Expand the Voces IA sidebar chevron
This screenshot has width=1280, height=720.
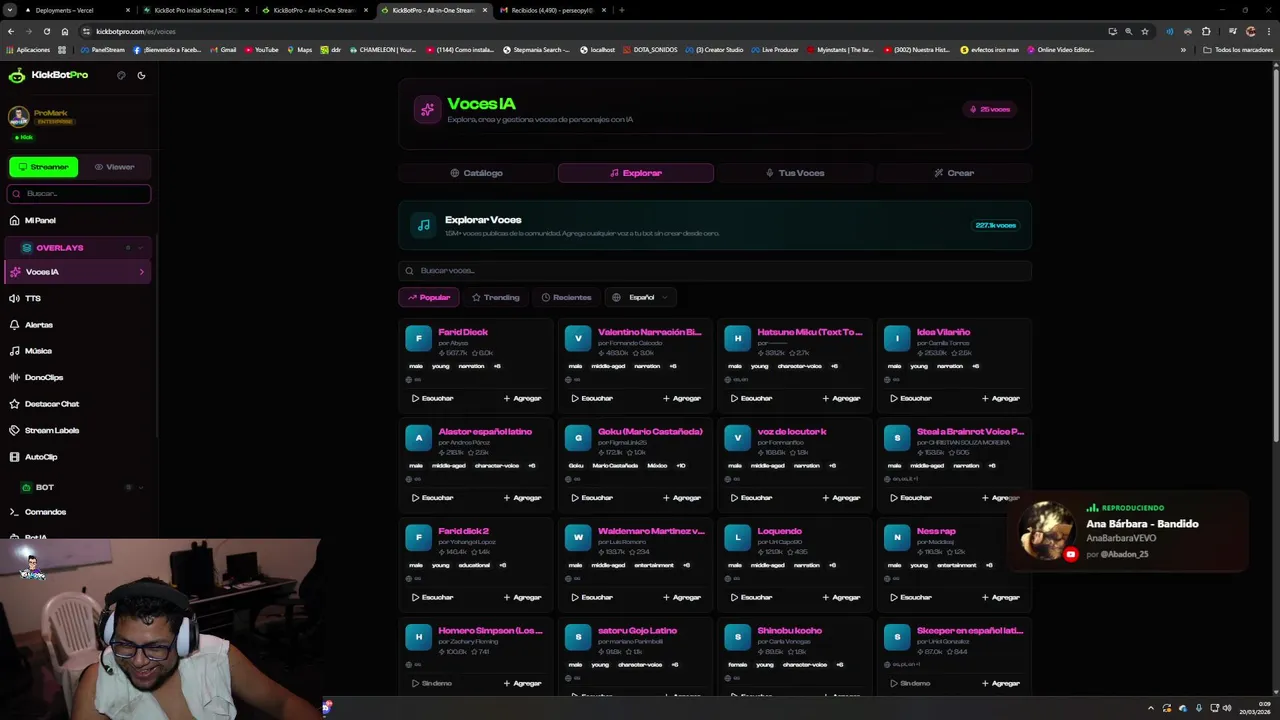141,272
